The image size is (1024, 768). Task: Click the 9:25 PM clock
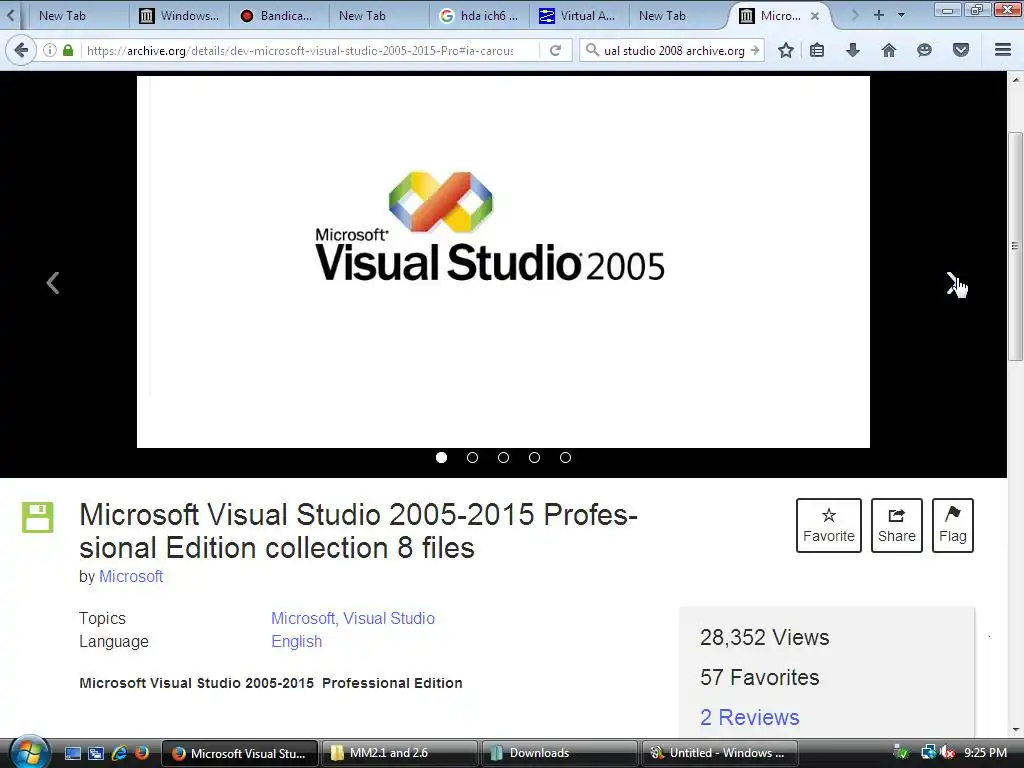click(985, 753)
